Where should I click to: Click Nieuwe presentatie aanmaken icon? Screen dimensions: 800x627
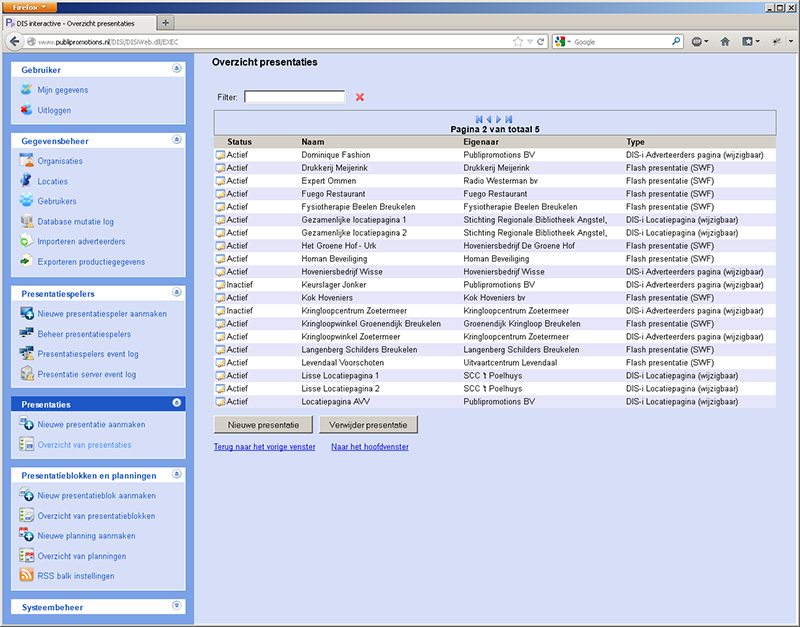pyautogui.click(x=26, y=424)
